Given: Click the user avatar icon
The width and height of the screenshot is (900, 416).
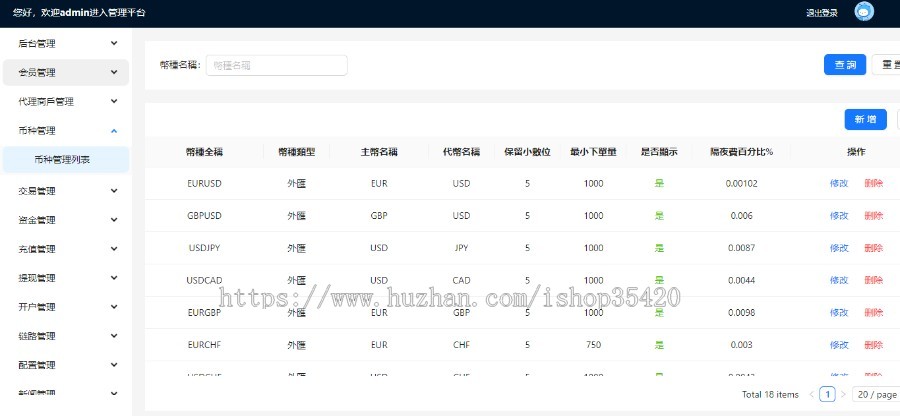Looking at the screenshot, I should click(864, 11).
